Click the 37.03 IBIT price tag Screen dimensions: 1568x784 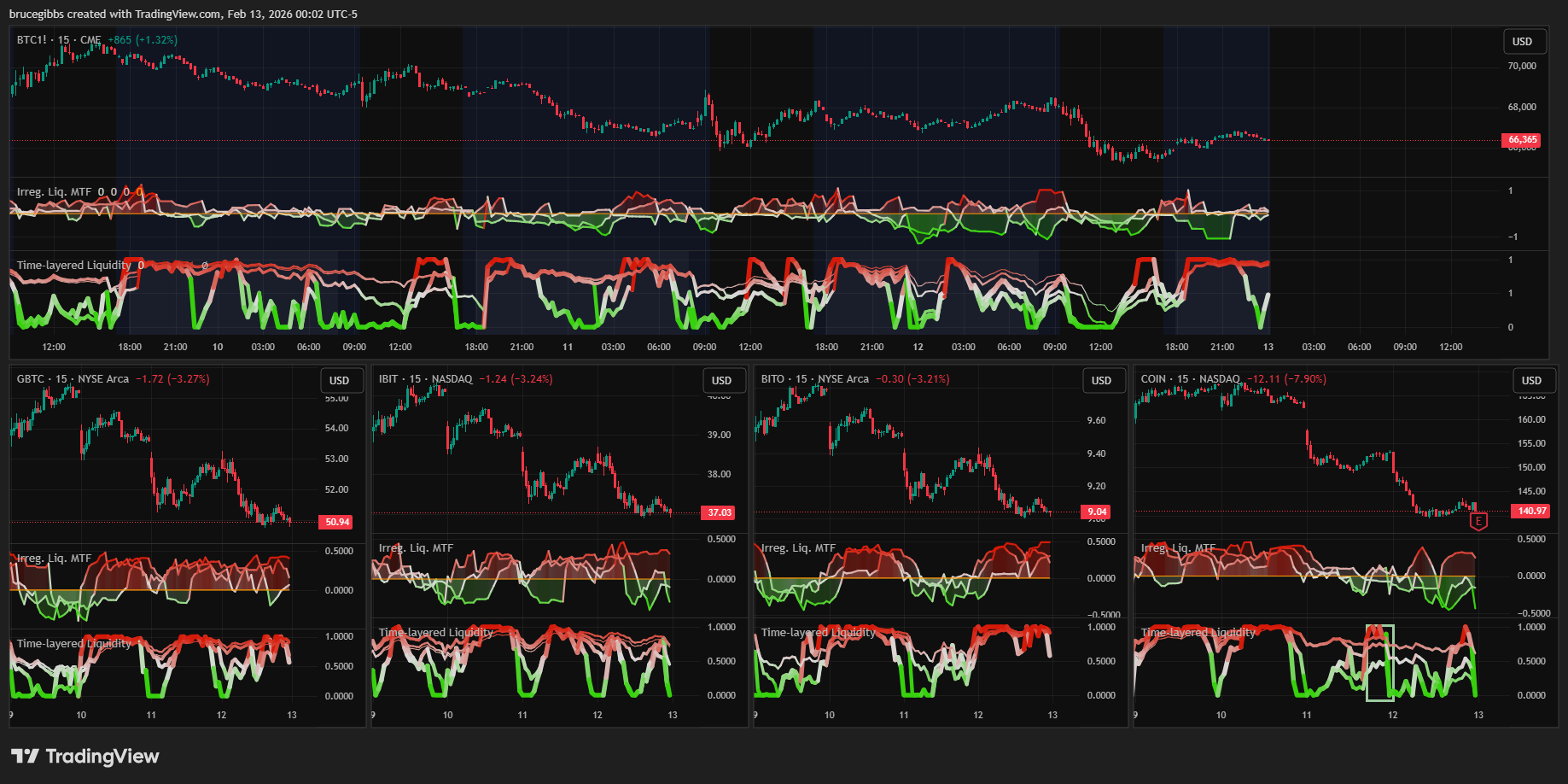(x=720, y=512)
